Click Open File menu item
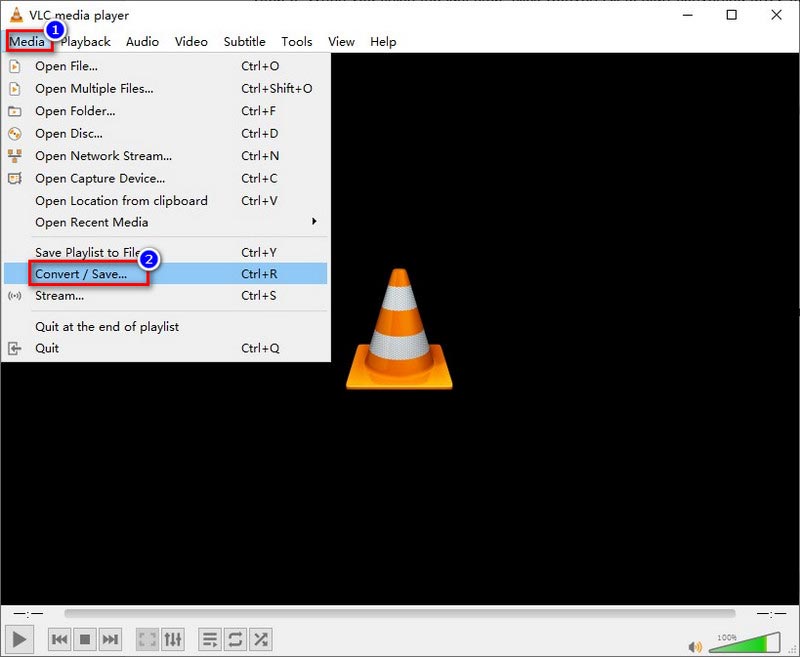The image size is (800, 657). (66, 66)
